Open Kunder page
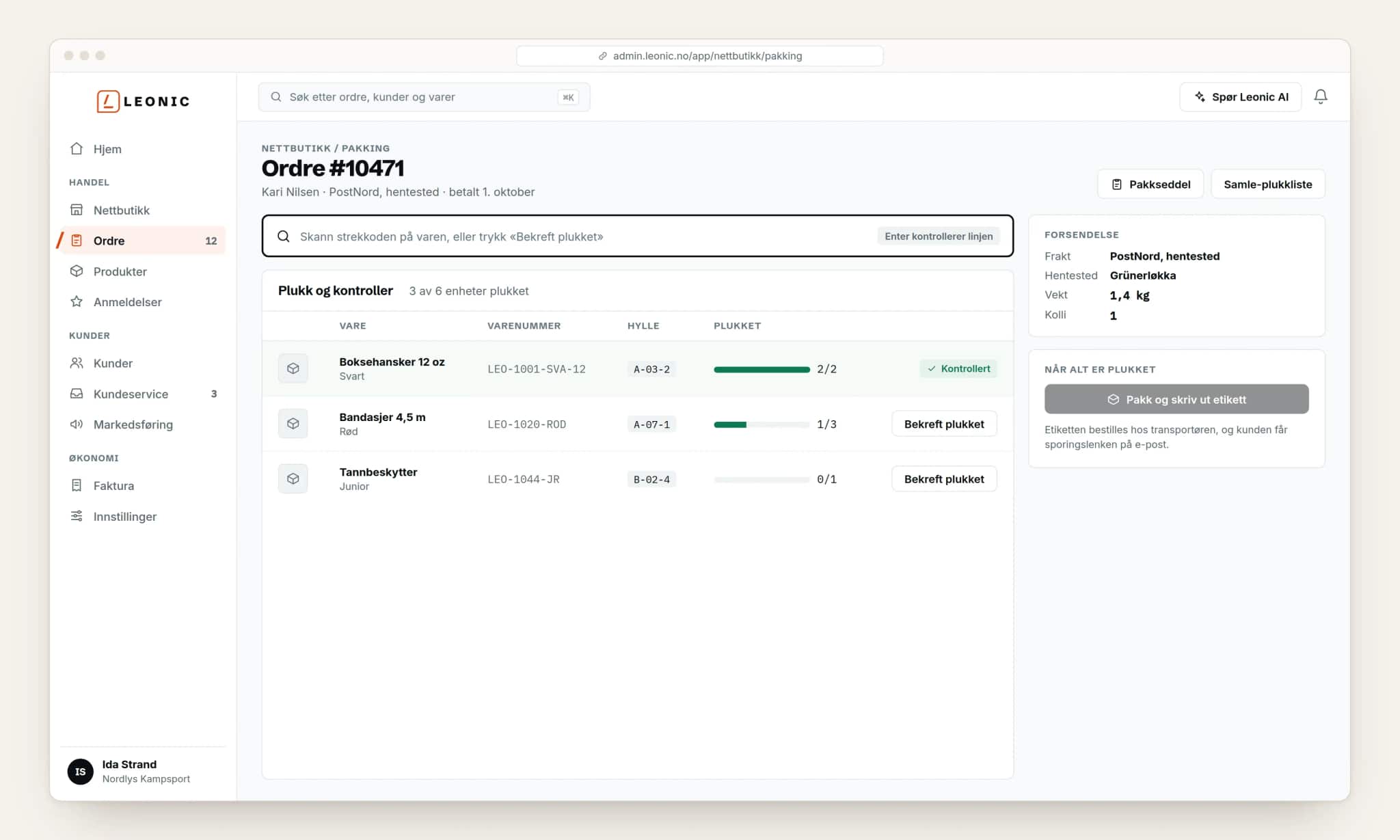 pyautogui.click(x=143, y=363)
